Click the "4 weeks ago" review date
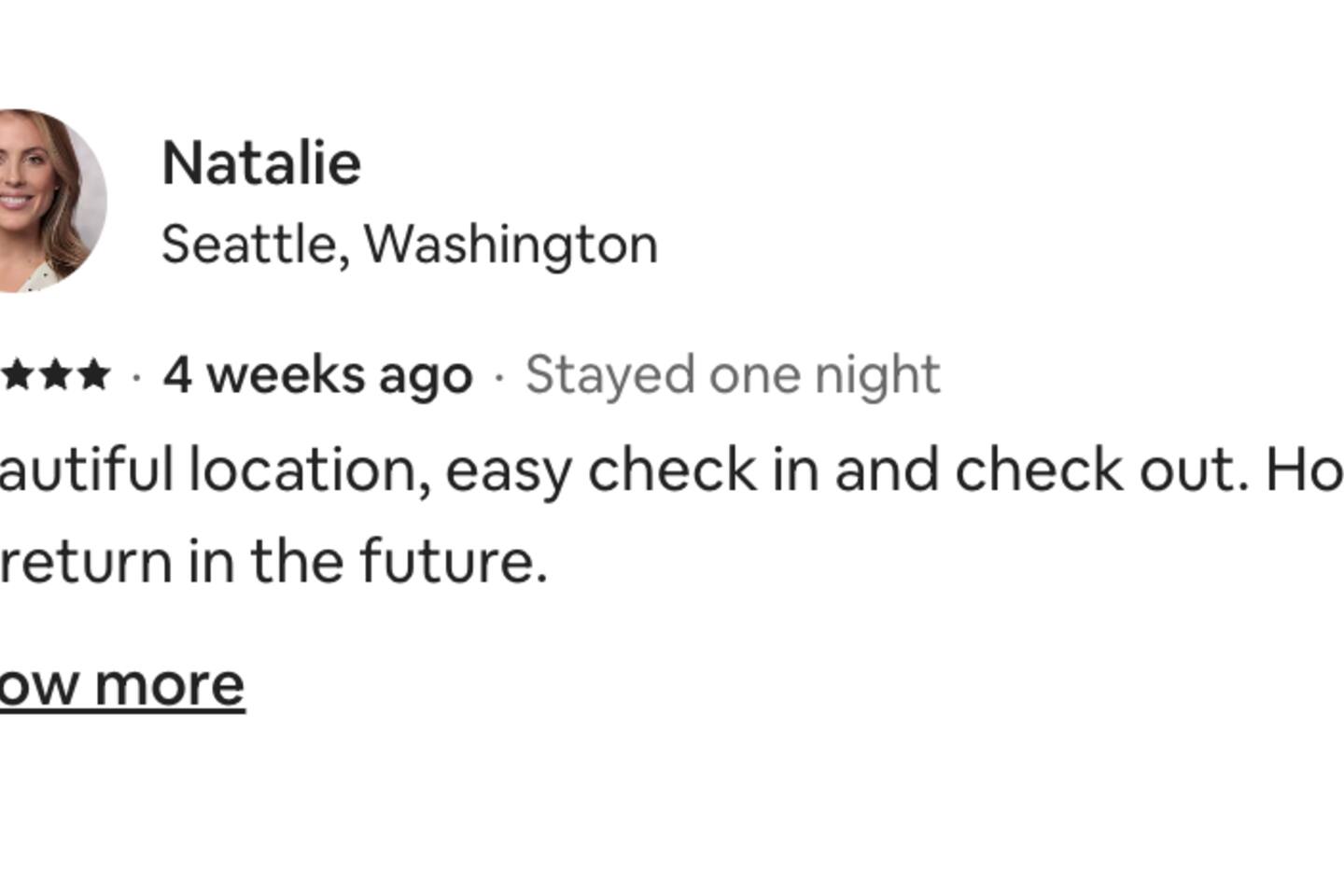Viewport: 1344px width, 896px height. tap(317, 375)
